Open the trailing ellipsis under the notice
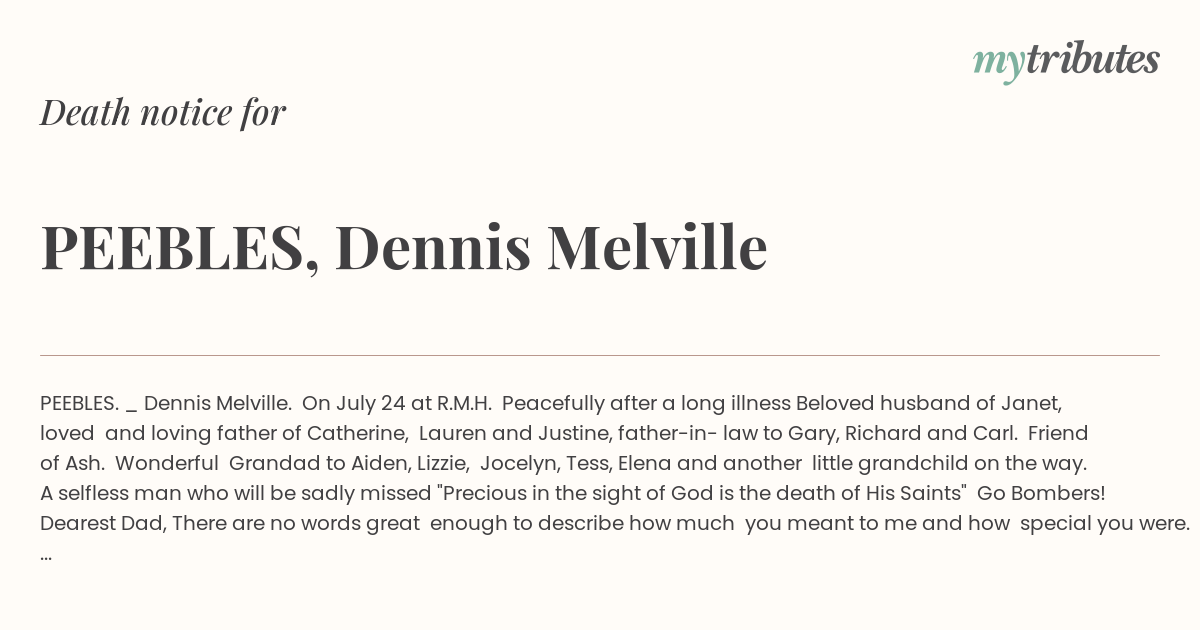This screenshot has height=630, width=1200. click(46, 554)
